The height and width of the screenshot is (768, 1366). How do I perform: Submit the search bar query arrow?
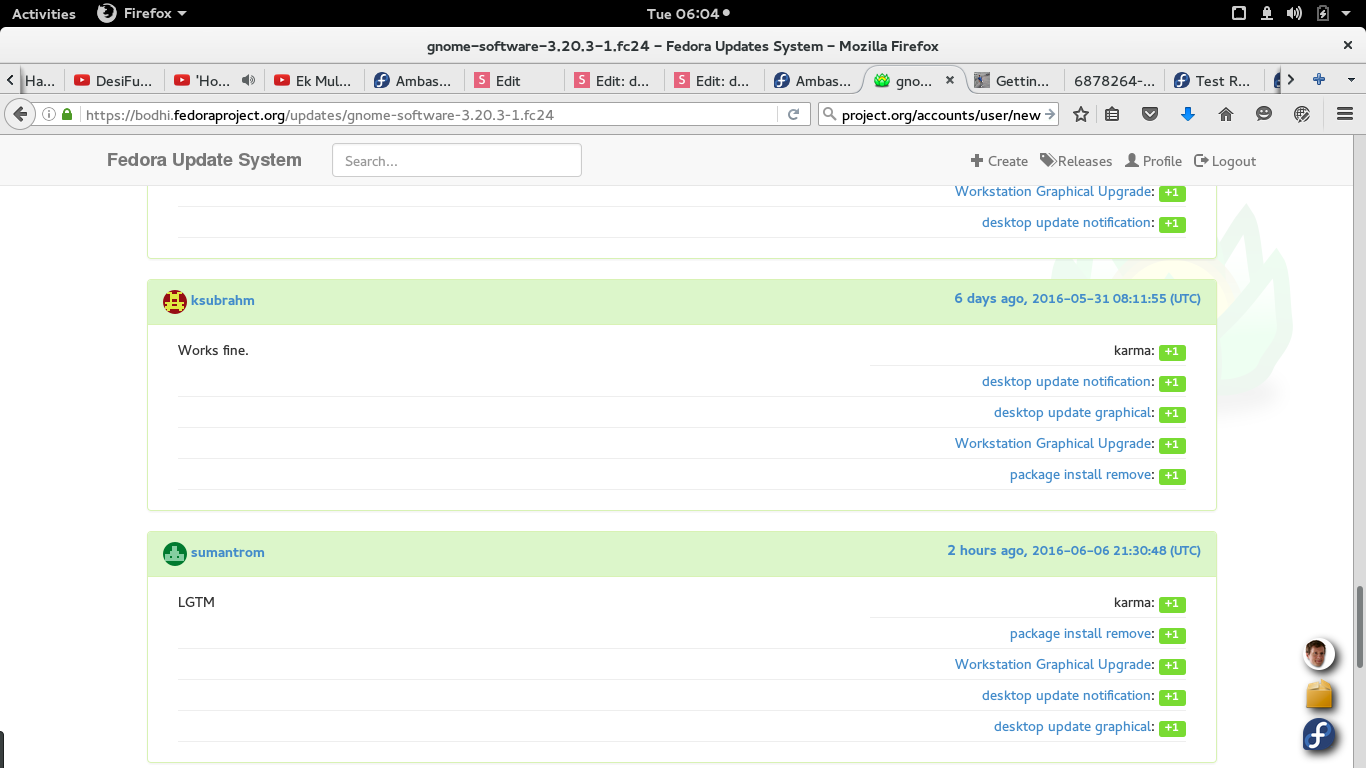(x=1050, y=115)
